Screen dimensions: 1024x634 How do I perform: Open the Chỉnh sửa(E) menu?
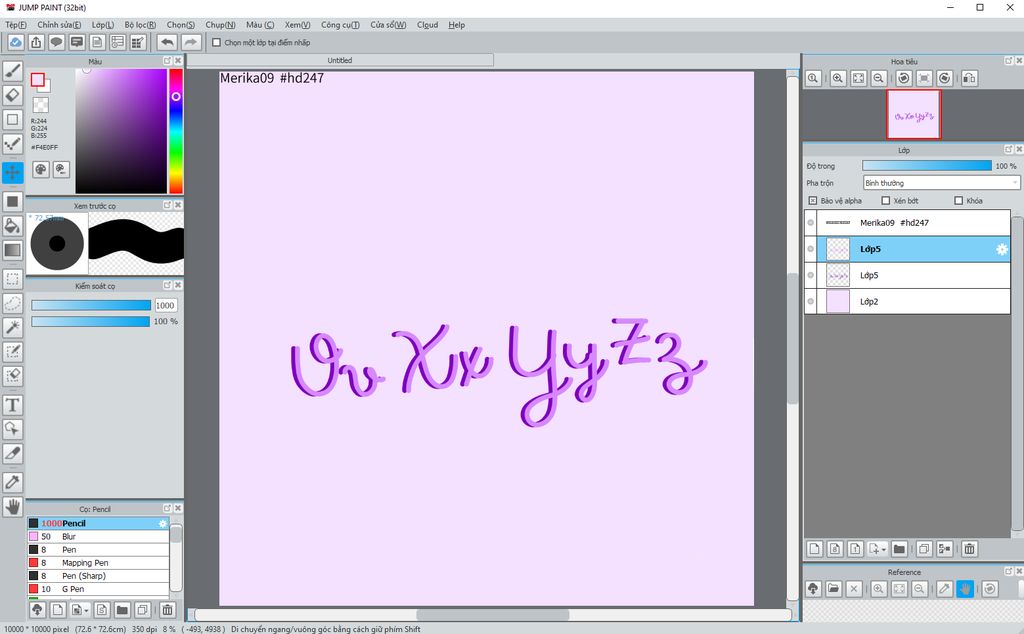click(x=59, y=25)
